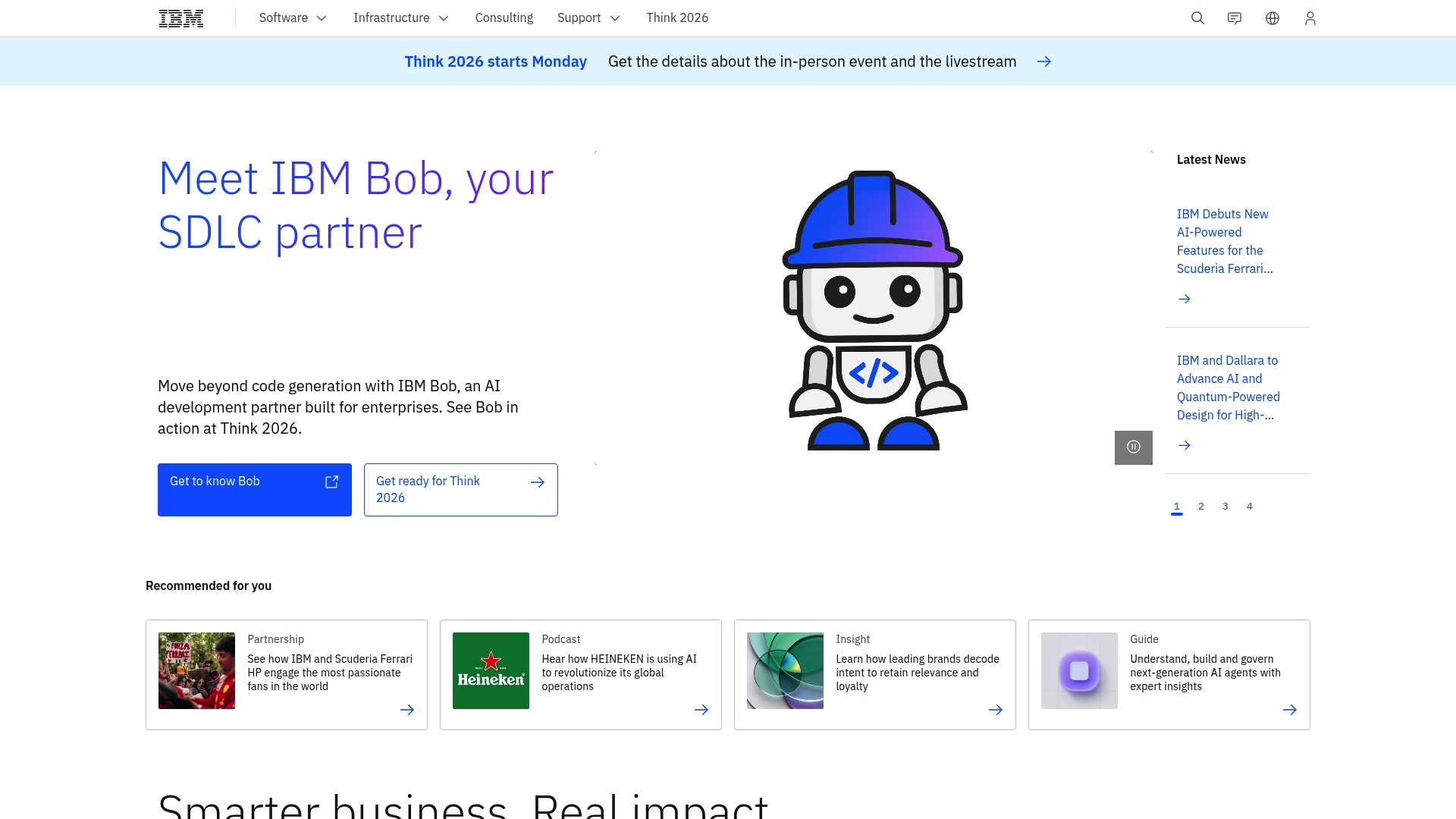Go to news page 4
The width and height of the screenshot is (1456, 819).
pyautogui.click(x=1250, y=507)
